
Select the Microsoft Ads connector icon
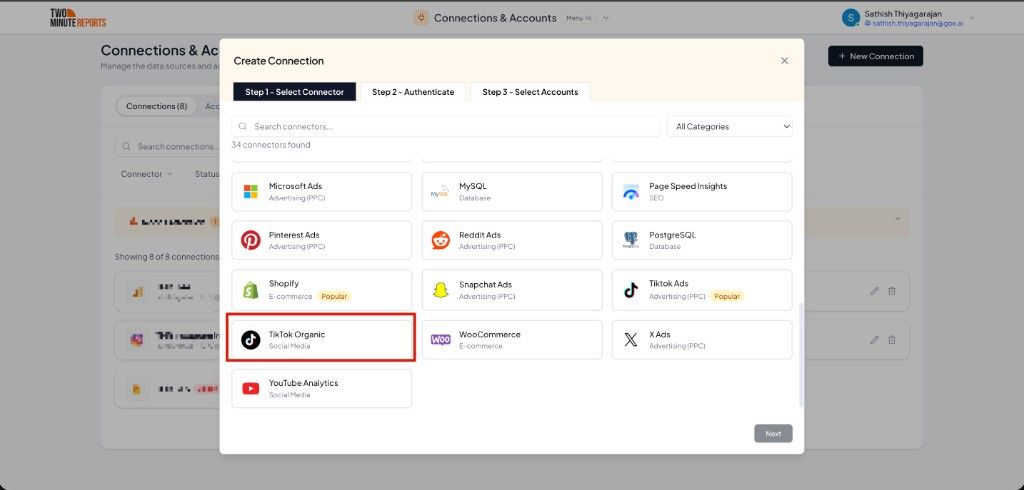point(251,191)
